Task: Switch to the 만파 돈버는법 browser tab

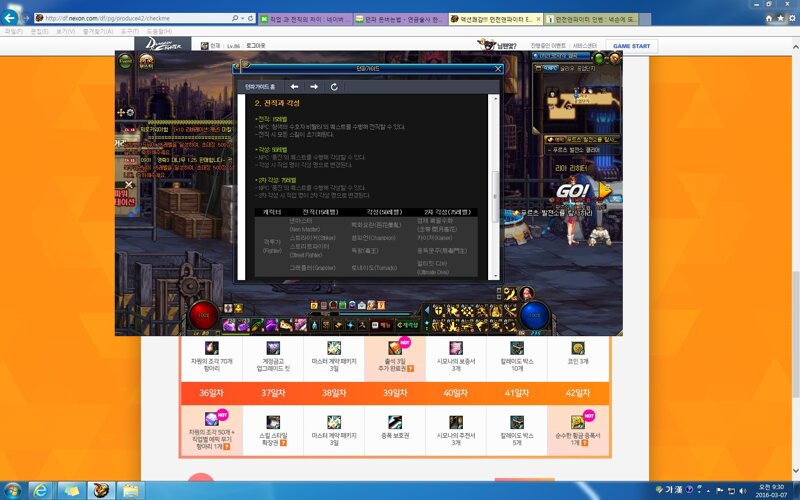Action: tap(399, 19)
